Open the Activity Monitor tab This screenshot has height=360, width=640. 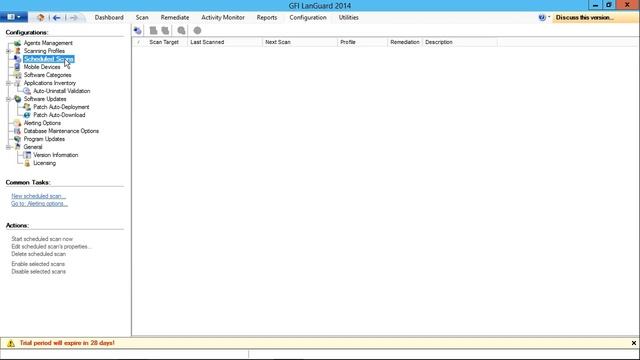coord(223,18)
